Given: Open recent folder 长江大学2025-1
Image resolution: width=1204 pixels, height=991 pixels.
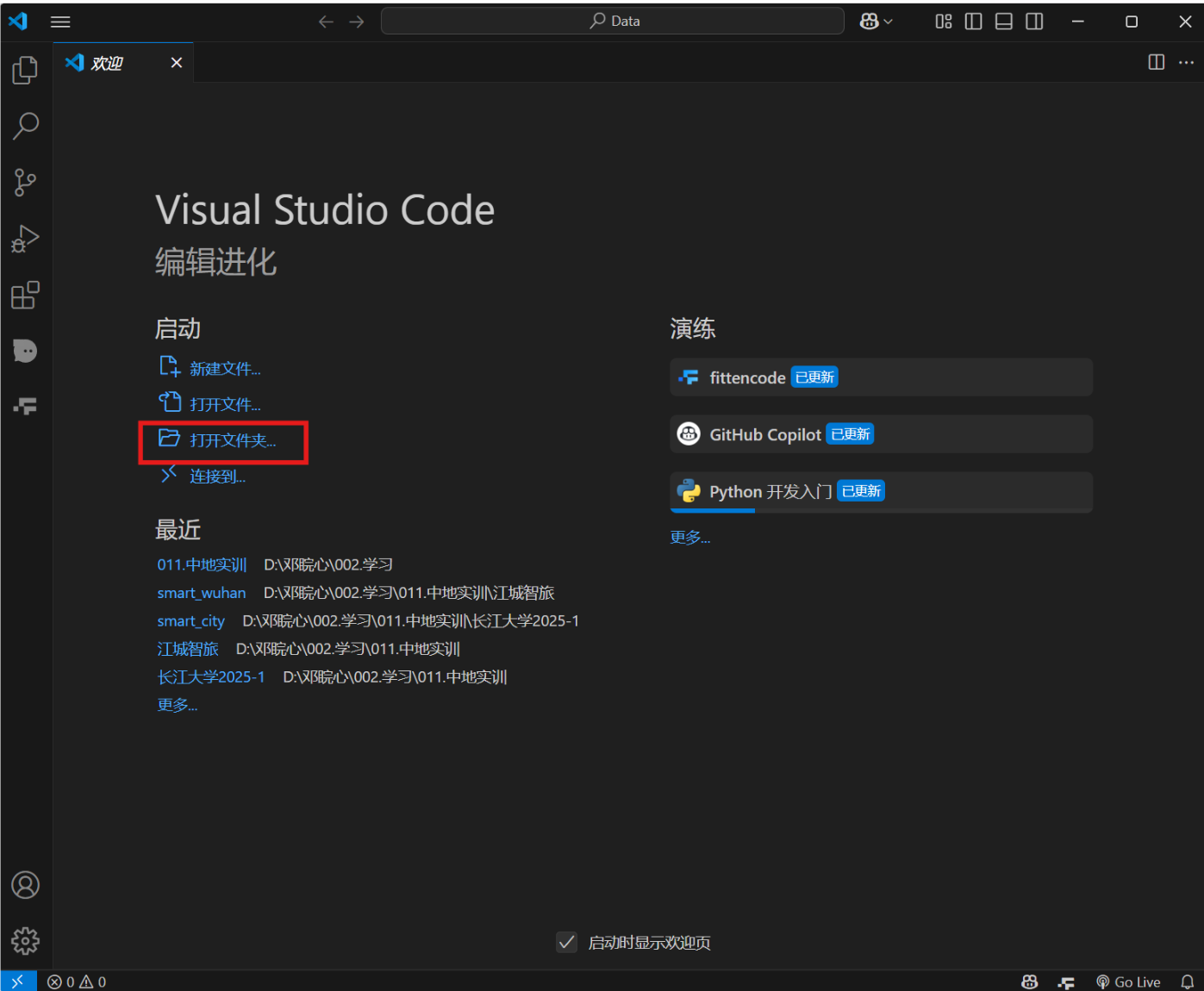Looking at the screenshot, I should [x=211, y=676].
